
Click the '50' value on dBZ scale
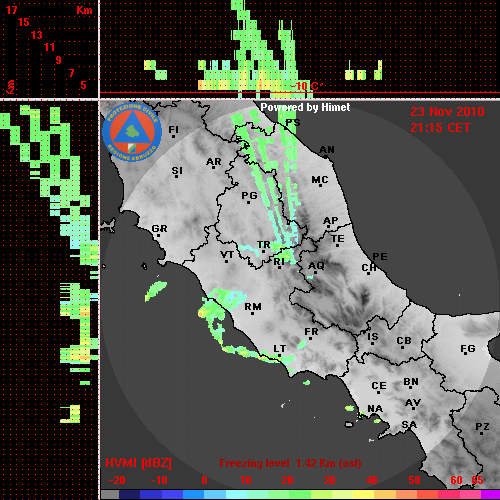point(414,480)
